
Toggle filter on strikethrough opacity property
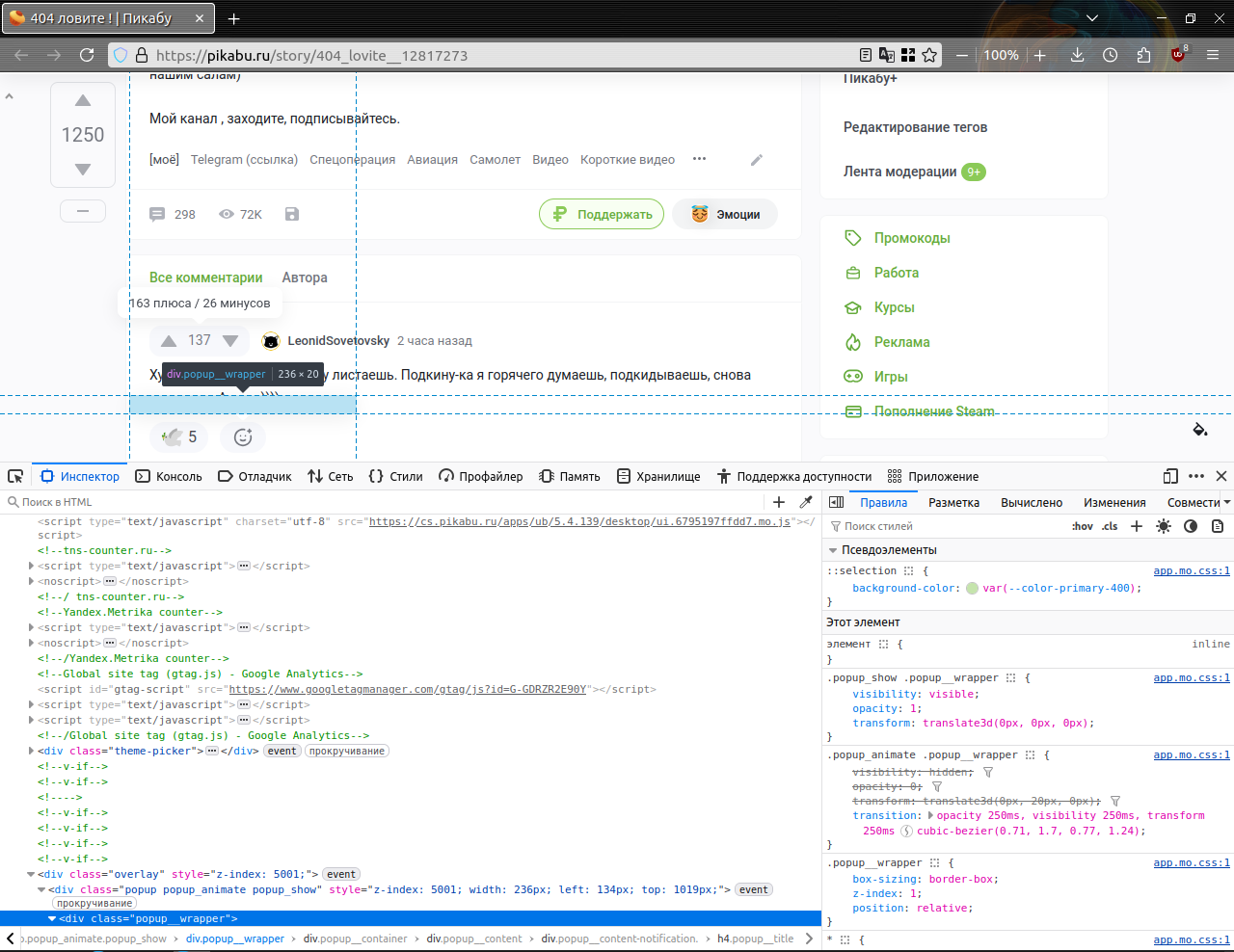pyautogui.click(x=937, y=786)
